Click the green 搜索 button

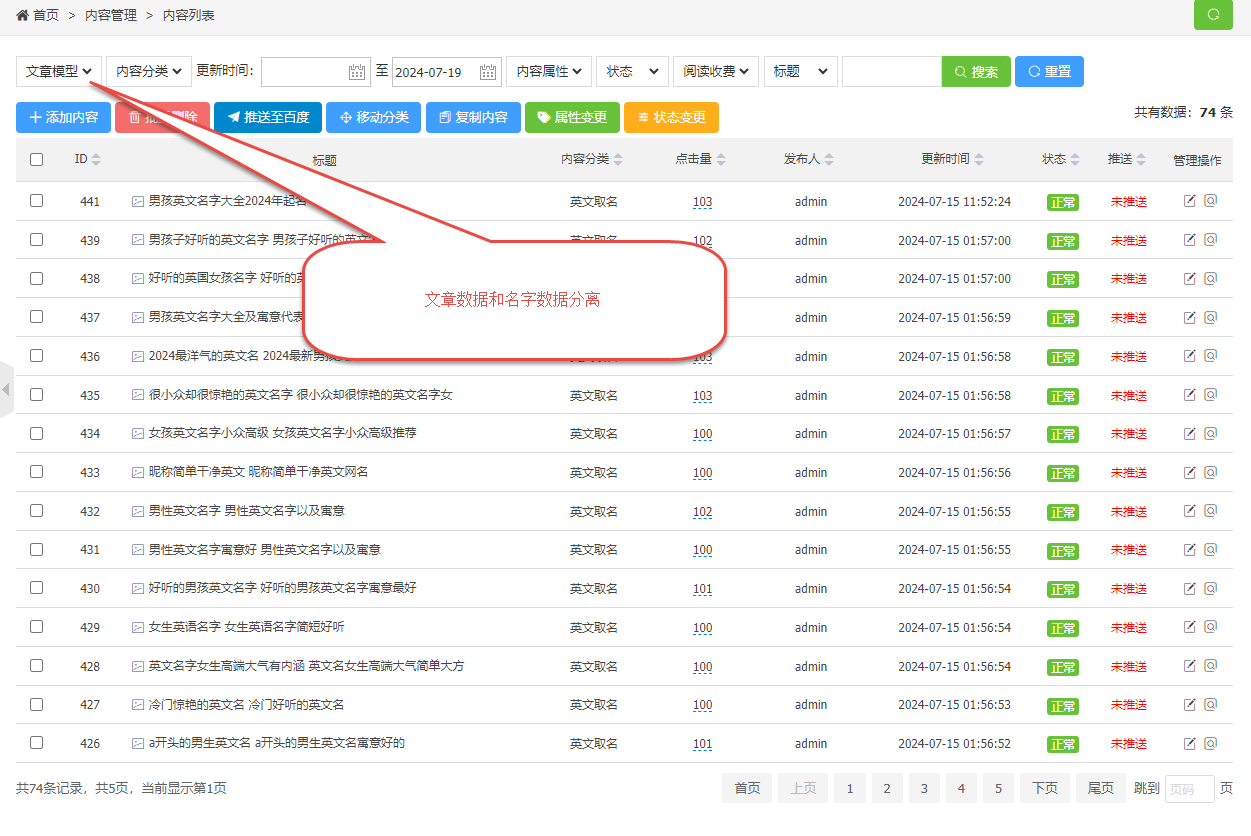pos(976,72)
